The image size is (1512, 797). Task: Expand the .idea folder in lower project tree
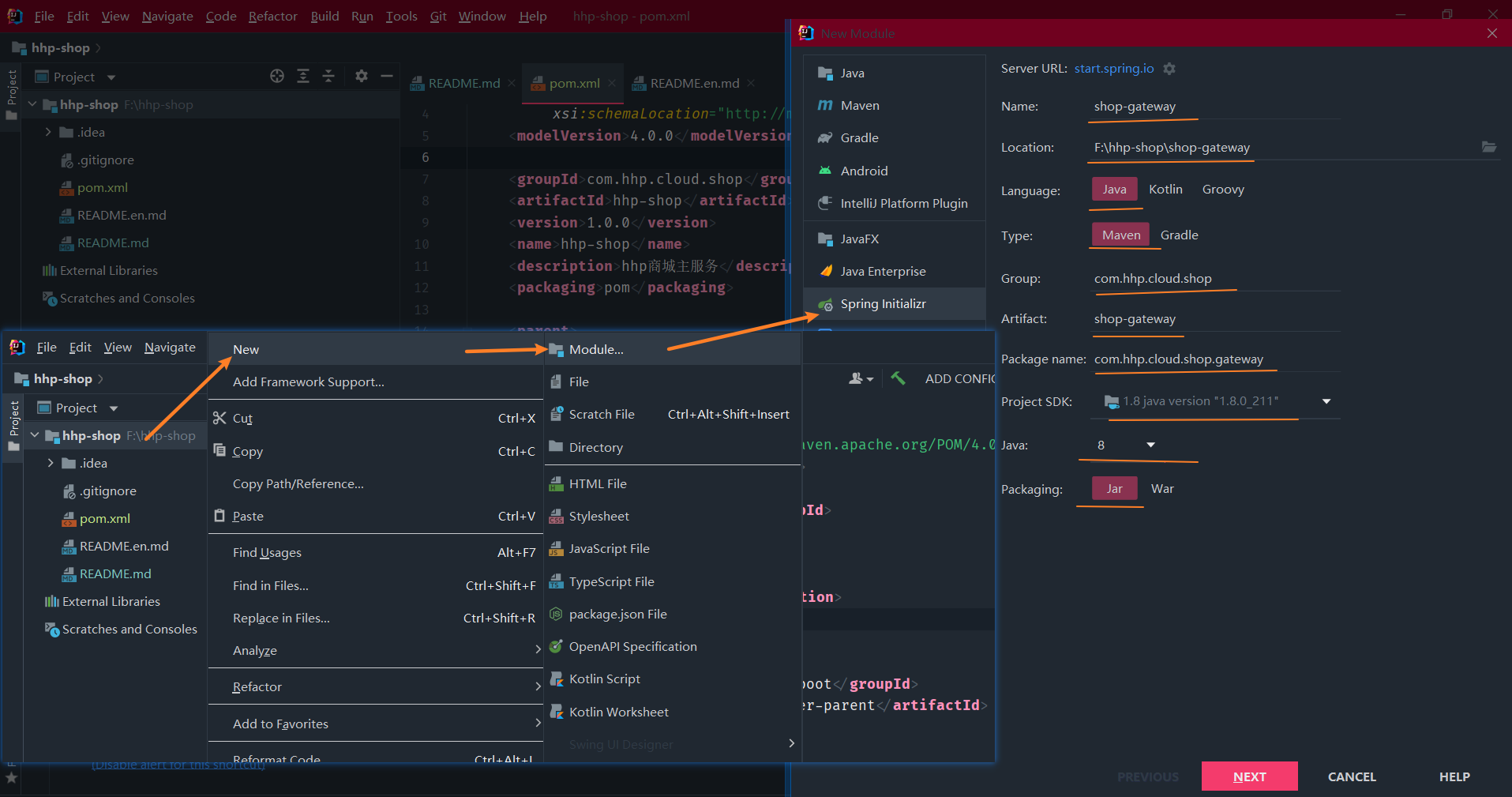click(x=51, y=463)
